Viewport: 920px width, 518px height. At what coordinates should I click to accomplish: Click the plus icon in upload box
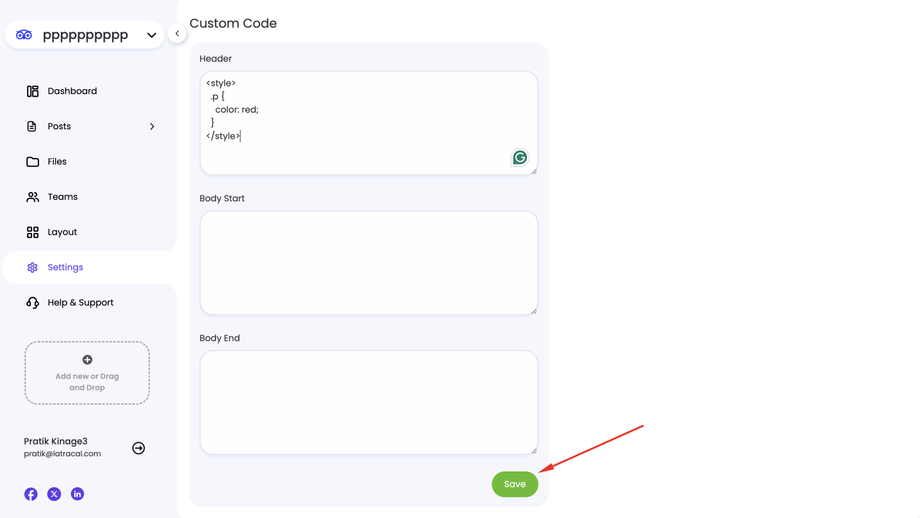click(x=87, y=360)
